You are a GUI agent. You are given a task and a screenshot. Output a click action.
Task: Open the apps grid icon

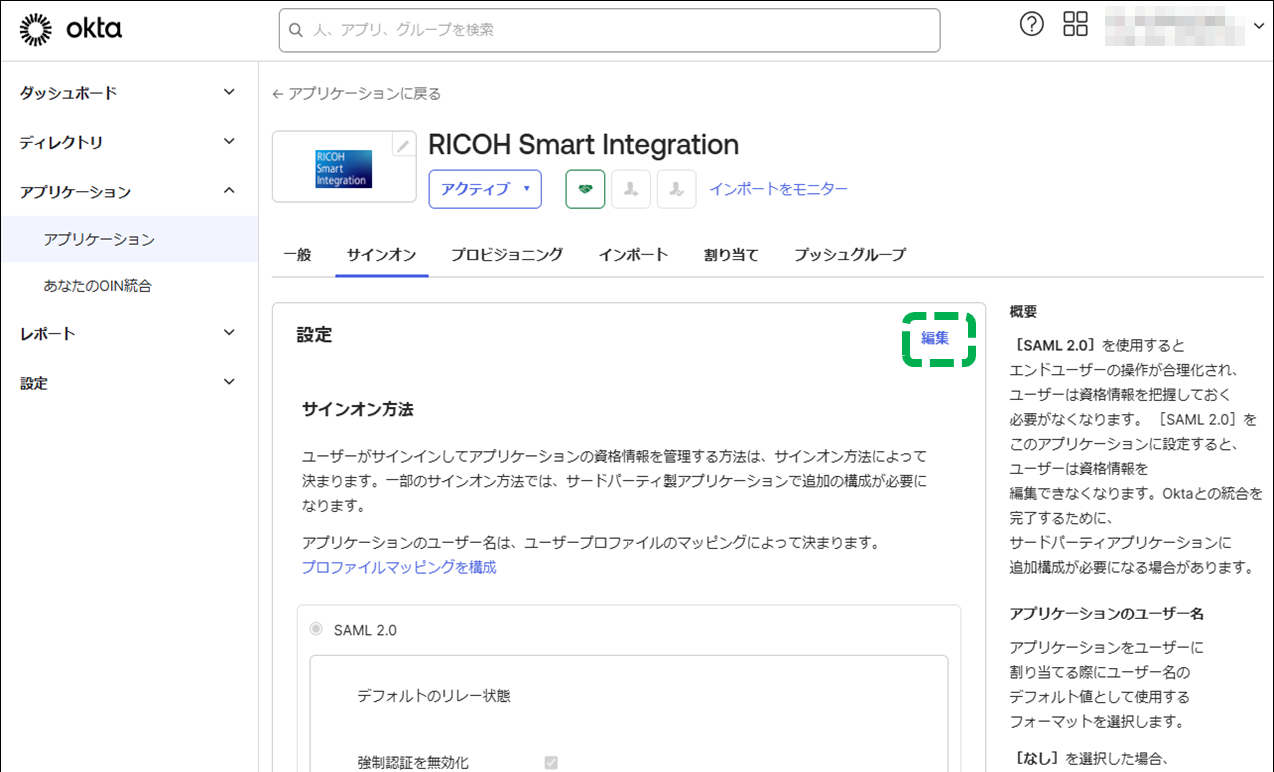(x=1075, y=25)
